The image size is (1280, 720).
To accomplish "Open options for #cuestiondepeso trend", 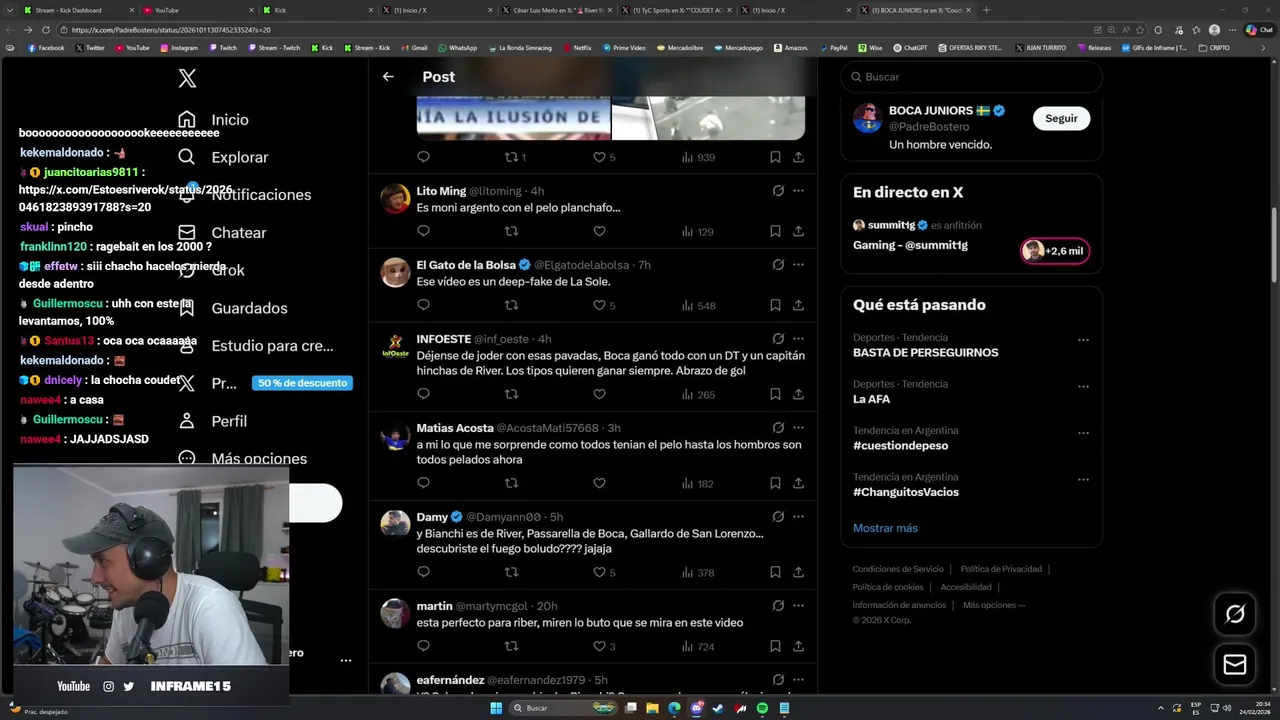I will (1083, 433).
